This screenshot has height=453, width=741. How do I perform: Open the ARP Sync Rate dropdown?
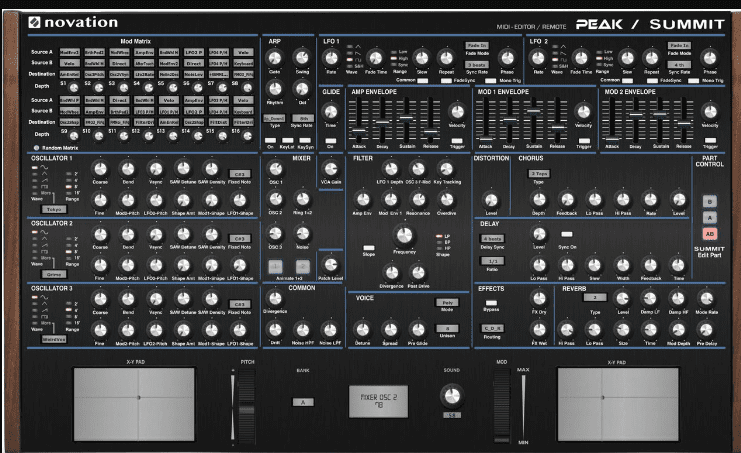302,118
